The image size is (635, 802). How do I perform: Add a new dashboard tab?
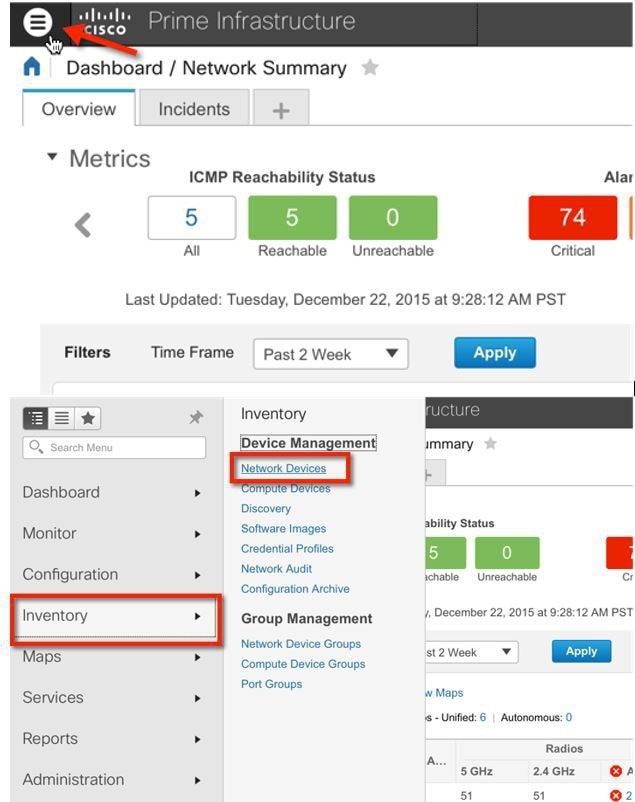point(281,110)
